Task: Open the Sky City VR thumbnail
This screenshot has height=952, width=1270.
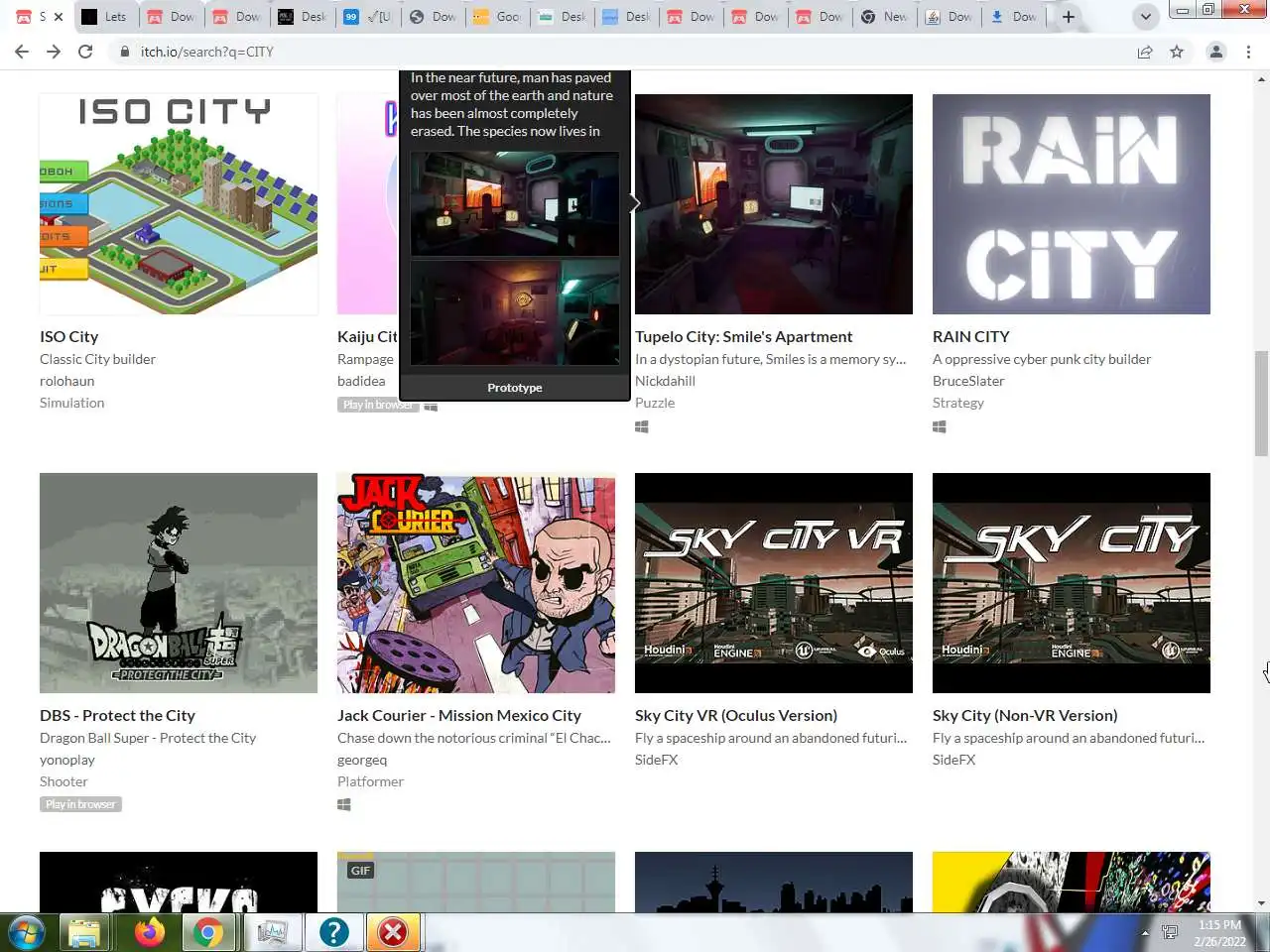Action: [x=774, y=583]
